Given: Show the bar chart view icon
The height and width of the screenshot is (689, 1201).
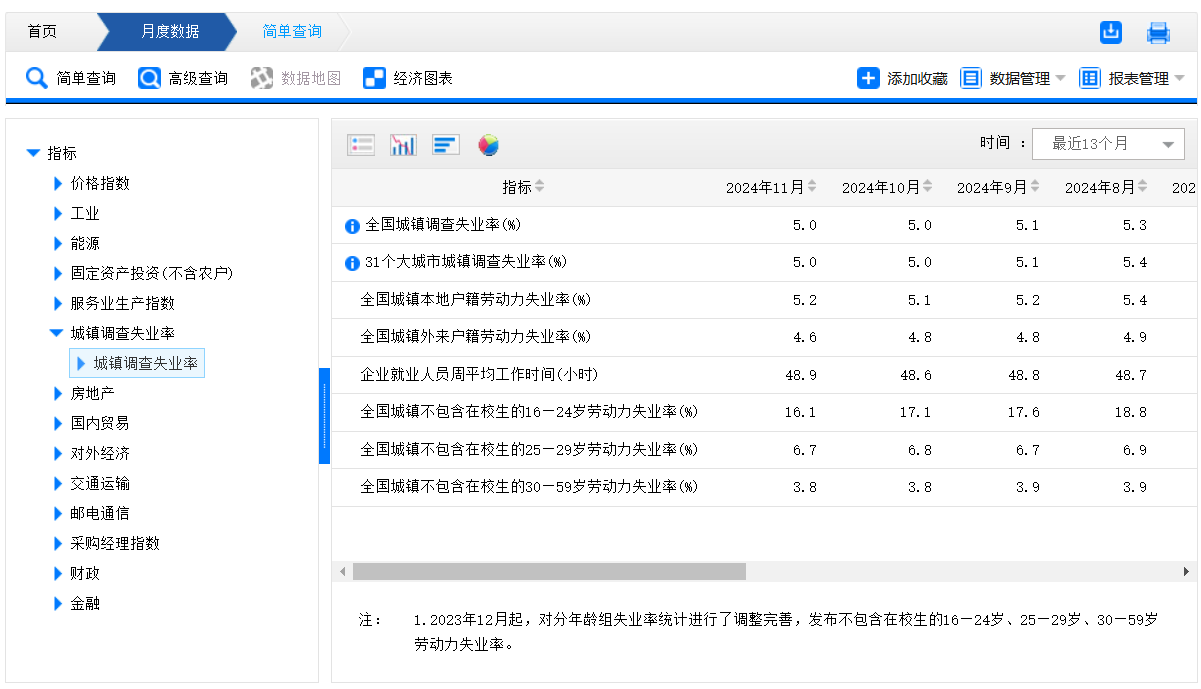Looking at the screenshot, I should coord(403,145).
